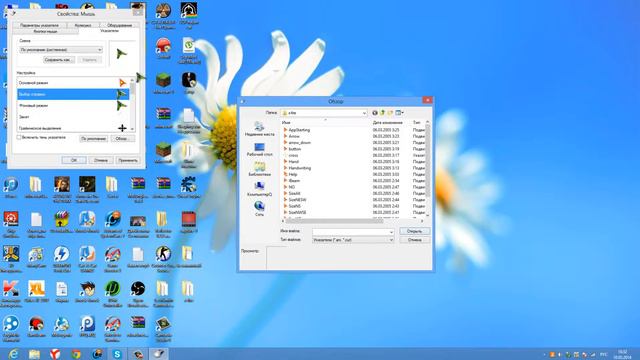Screen dimensions: 640x360
Task: Click the Сохранить как... button
Action: coord(59,60)
